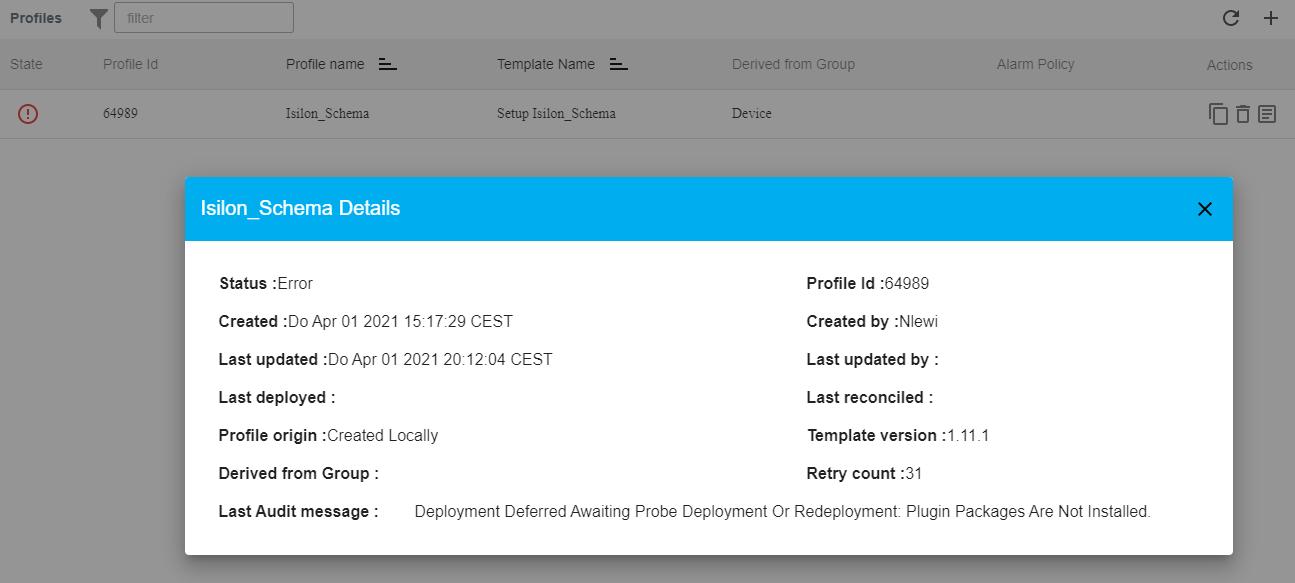Viewport: 1295px width, 583px height.
Task: Delete the Isilon_Schema profile
Action: [1243, 114]
